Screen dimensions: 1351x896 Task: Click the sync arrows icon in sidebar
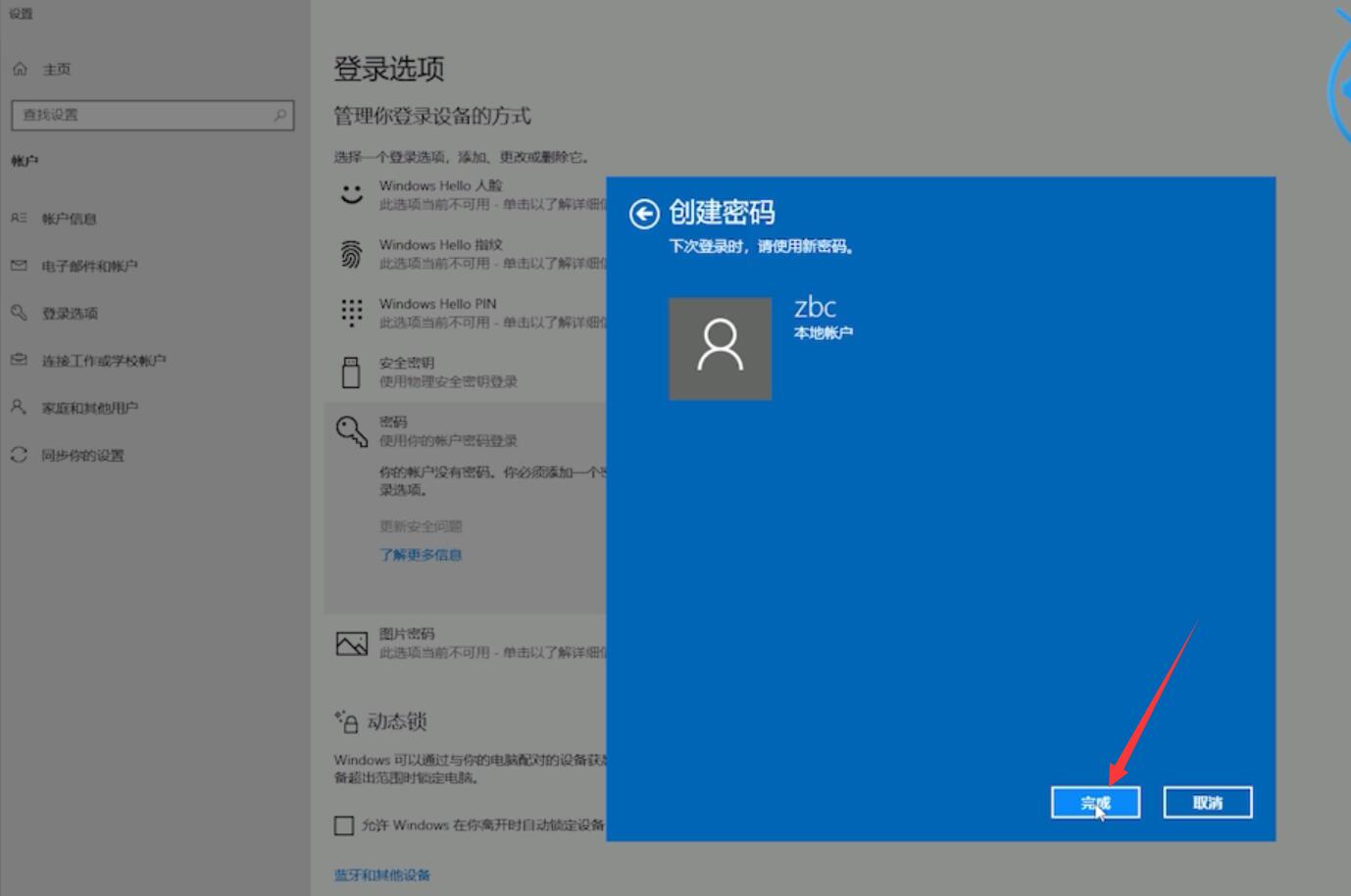(19, 454)
